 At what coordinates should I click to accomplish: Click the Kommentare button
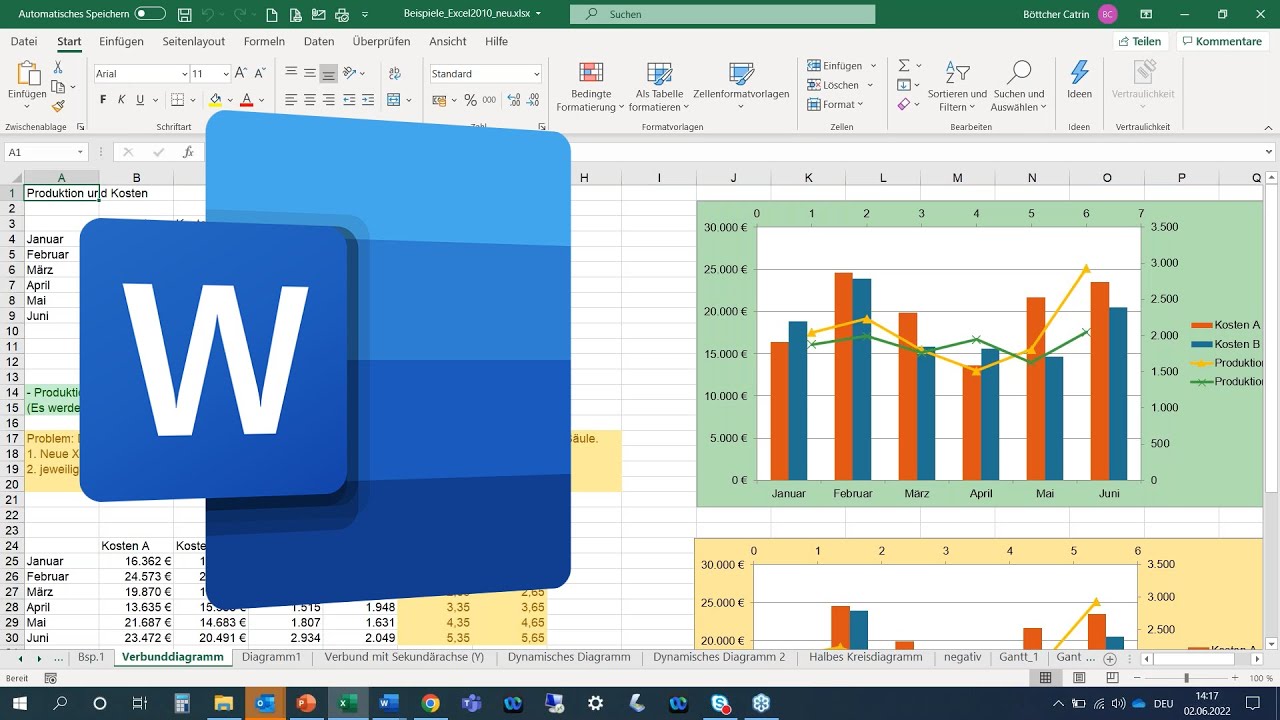[x=1222, y=41]
